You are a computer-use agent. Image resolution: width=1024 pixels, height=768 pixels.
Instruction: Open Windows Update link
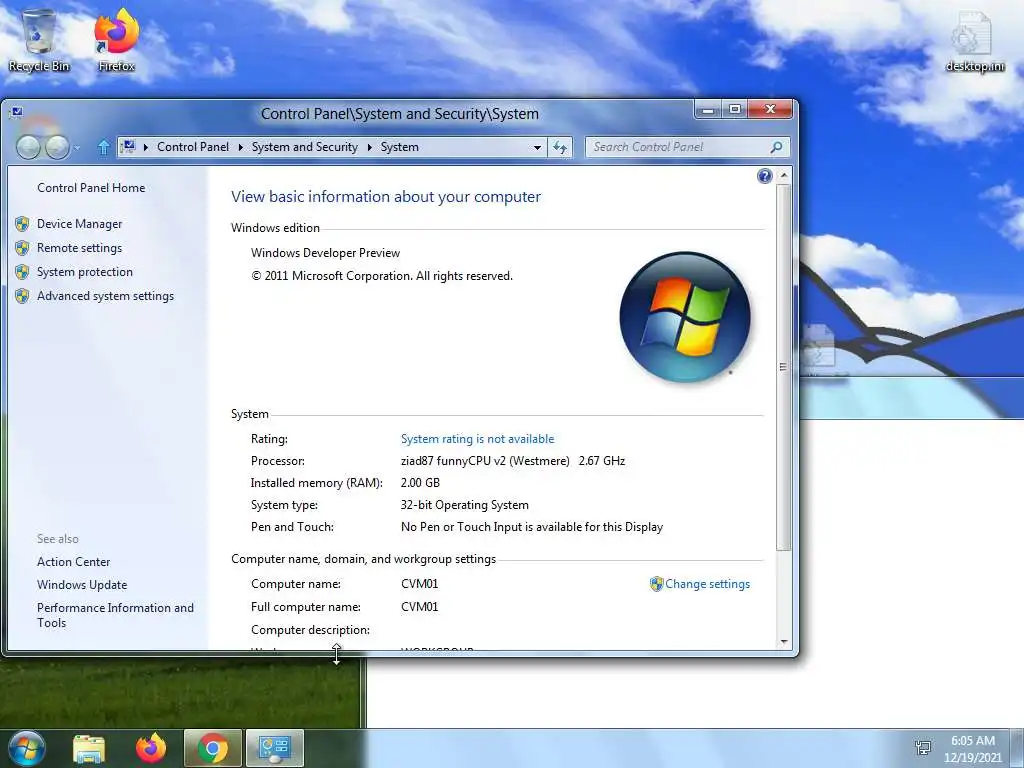(x=82, y=584)
